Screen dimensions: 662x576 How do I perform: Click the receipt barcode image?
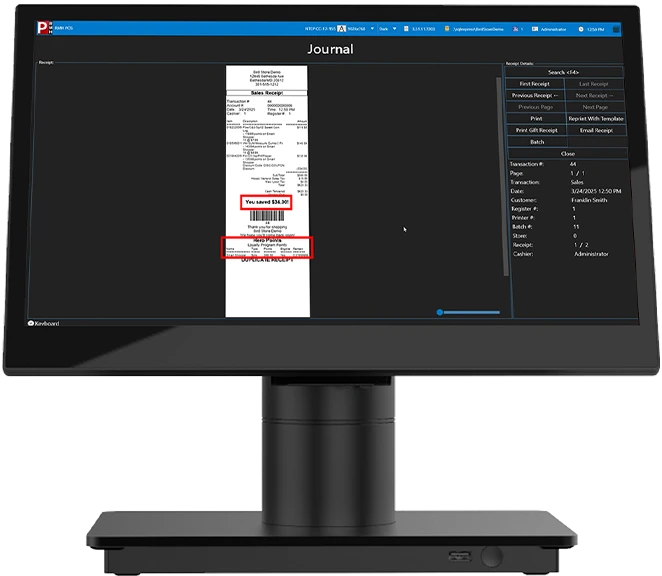[x=266, y=215]
